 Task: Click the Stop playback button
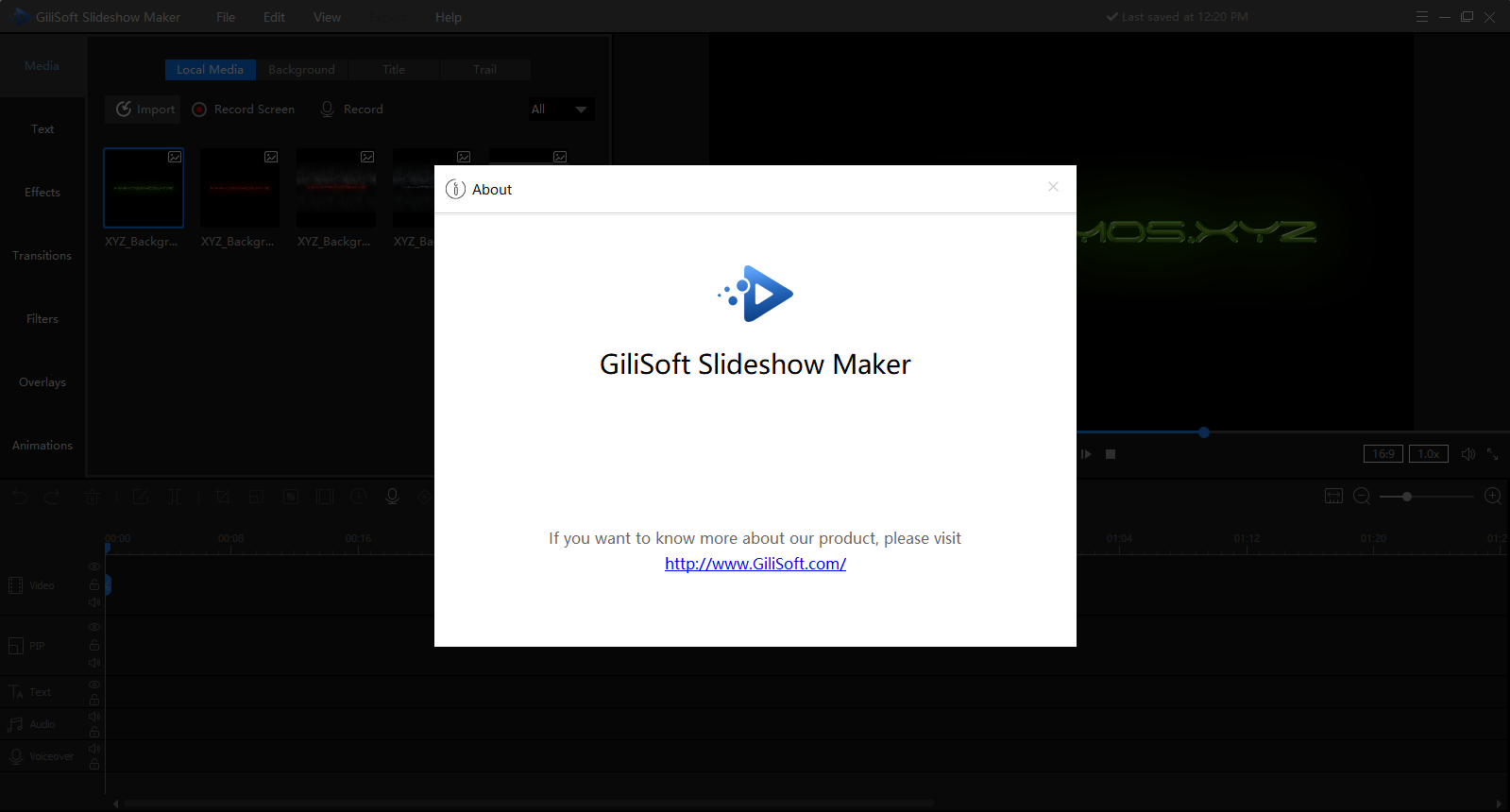point(1111,454)
